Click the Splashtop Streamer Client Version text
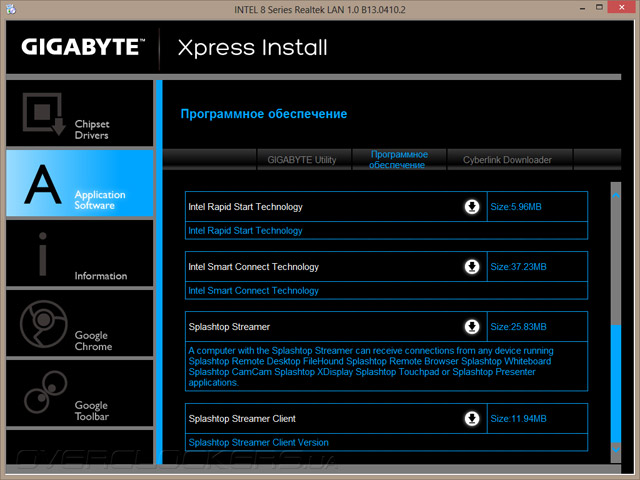640x480 pixels. coord(258,442)
